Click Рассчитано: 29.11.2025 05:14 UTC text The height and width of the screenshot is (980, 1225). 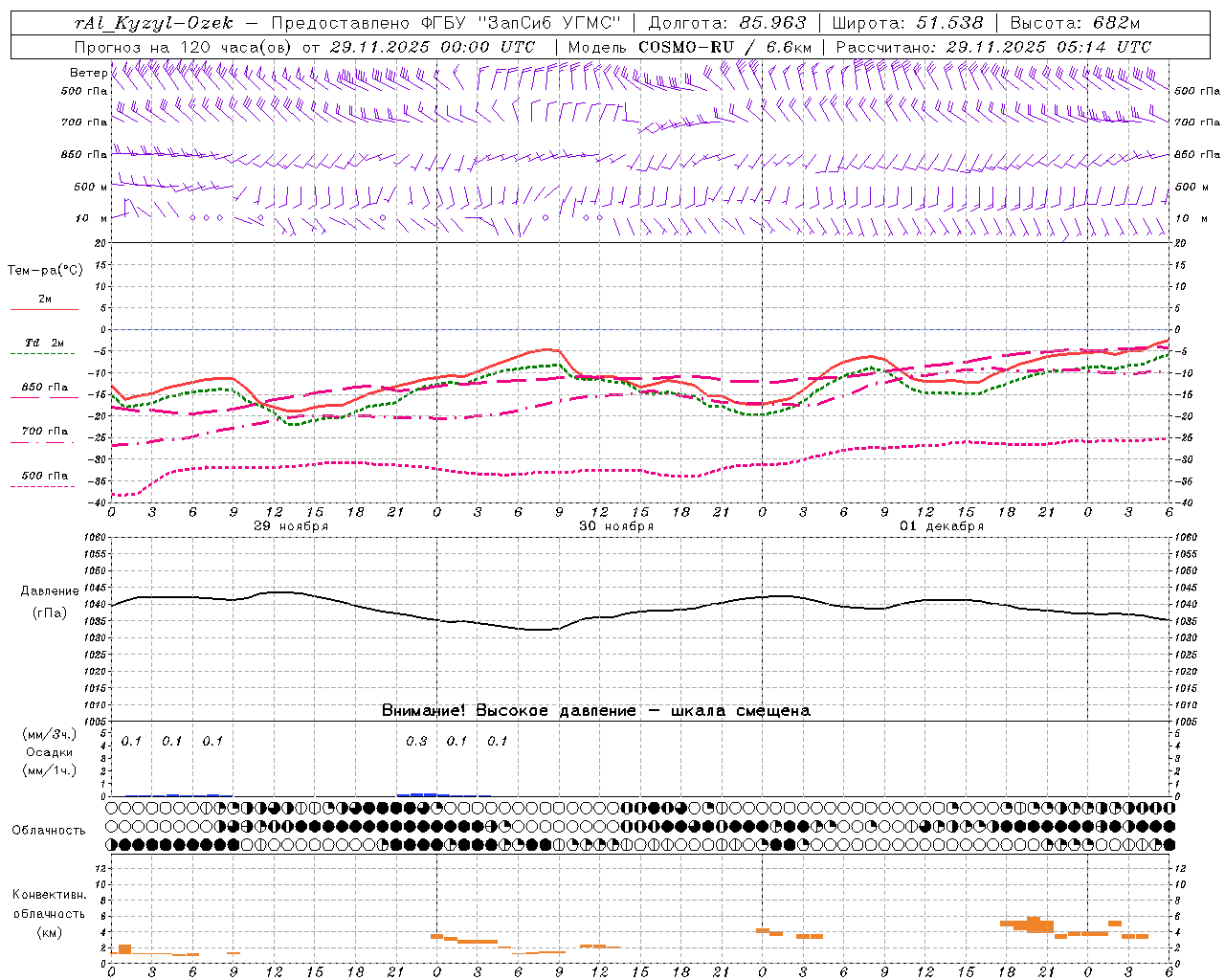tap(993, 47)
